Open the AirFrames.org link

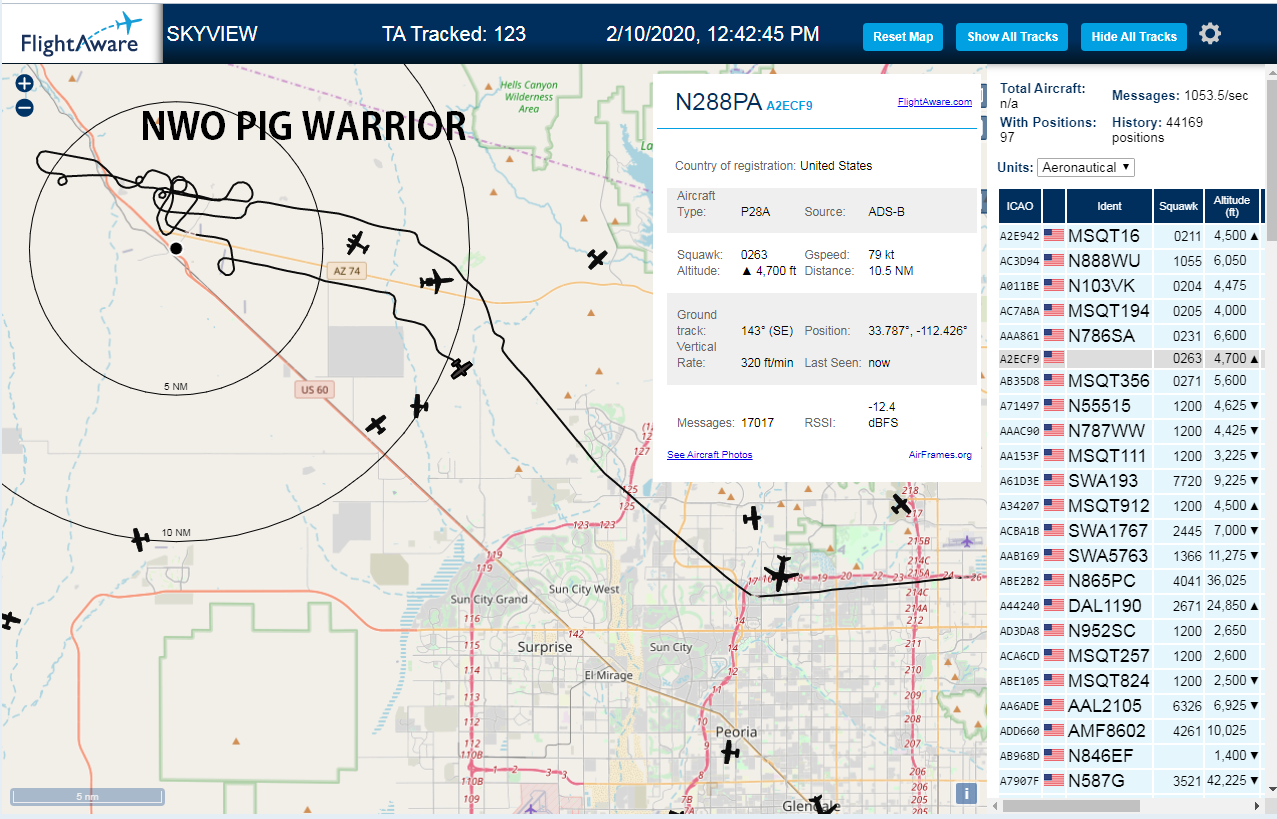tap(940, 455)
